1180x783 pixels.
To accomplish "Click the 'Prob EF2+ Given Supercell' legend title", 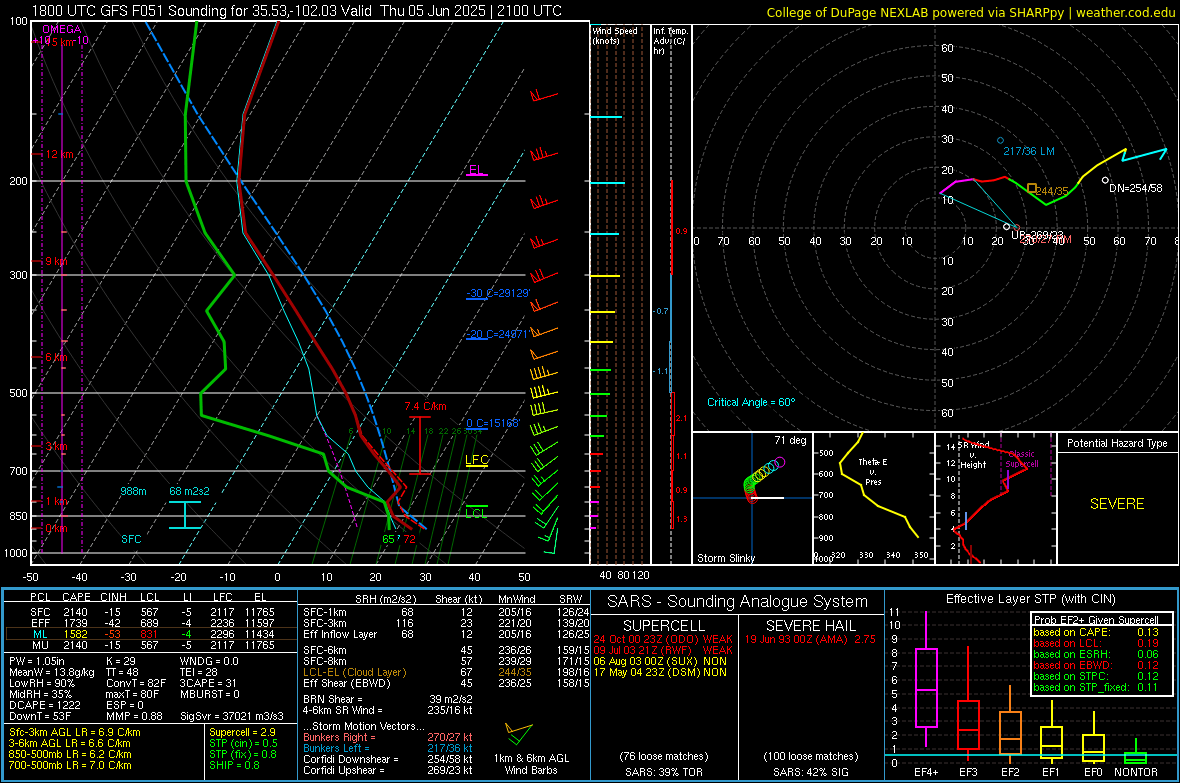I will coord(1096,620).
